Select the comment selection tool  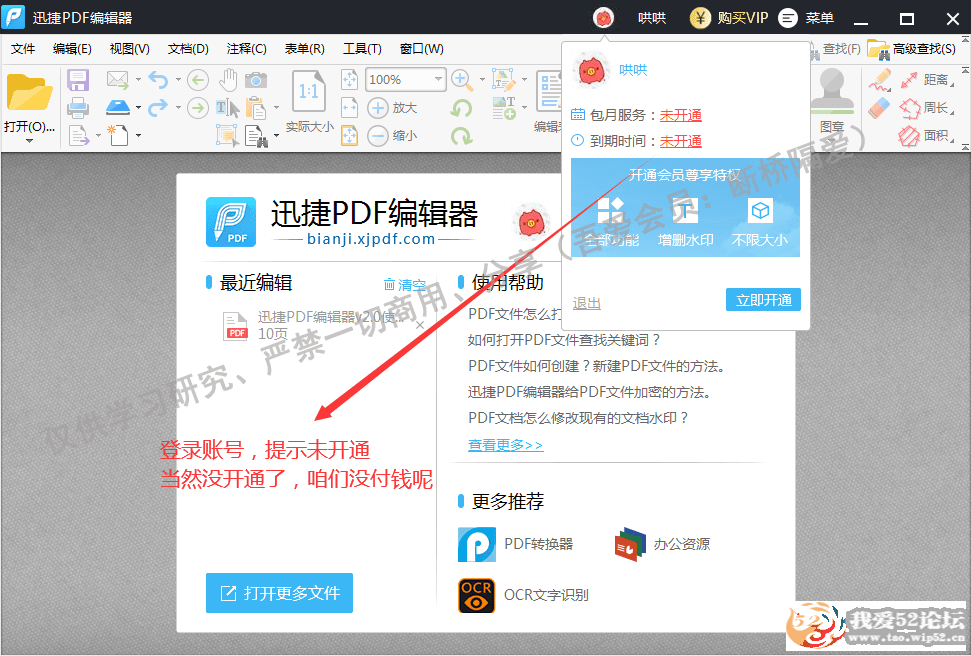(x=227, y=135)
